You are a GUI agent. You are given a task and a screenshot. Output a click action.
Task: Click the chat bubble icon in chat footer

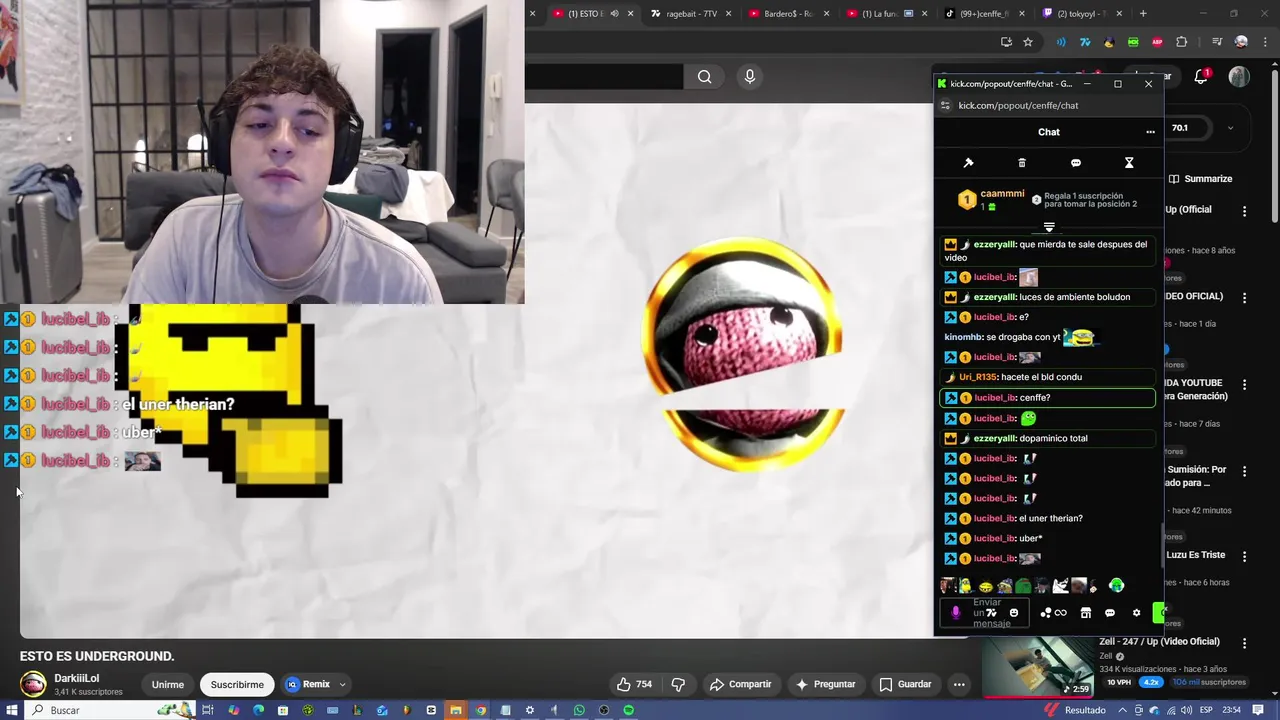tap(1110, 613)
